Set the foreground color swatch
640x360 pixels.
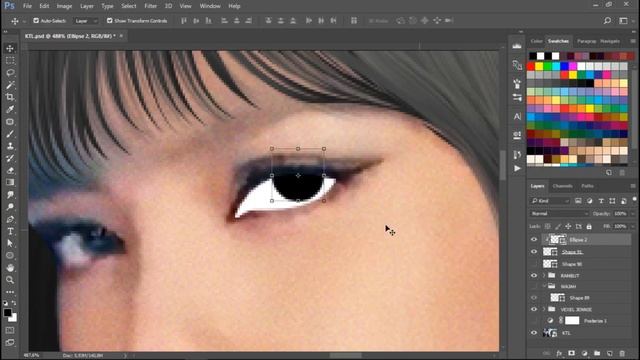tap(8, 313)
